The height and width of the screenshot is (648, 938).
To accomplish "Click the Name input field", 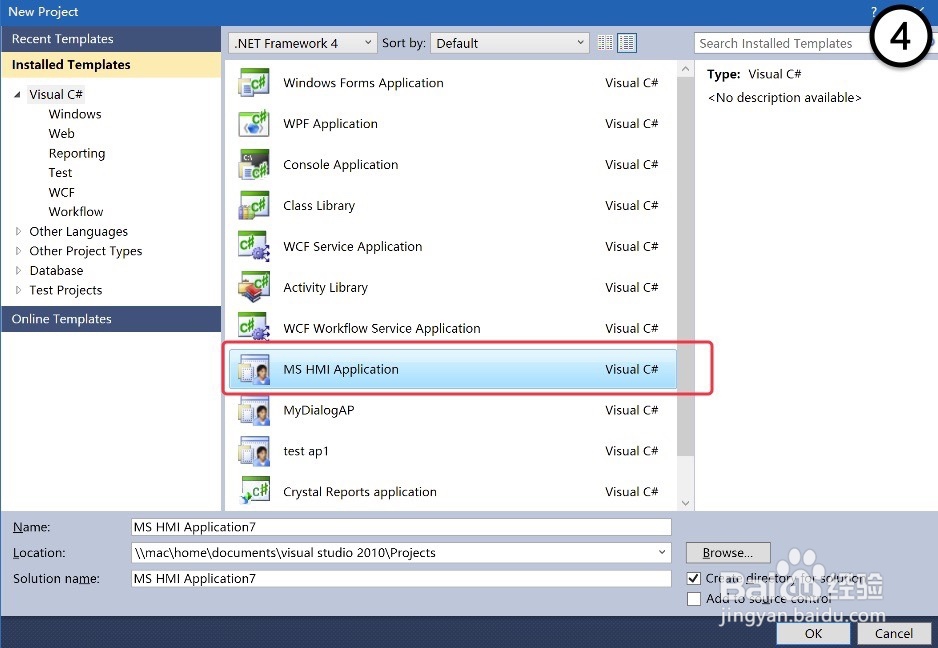I will 401,527.
